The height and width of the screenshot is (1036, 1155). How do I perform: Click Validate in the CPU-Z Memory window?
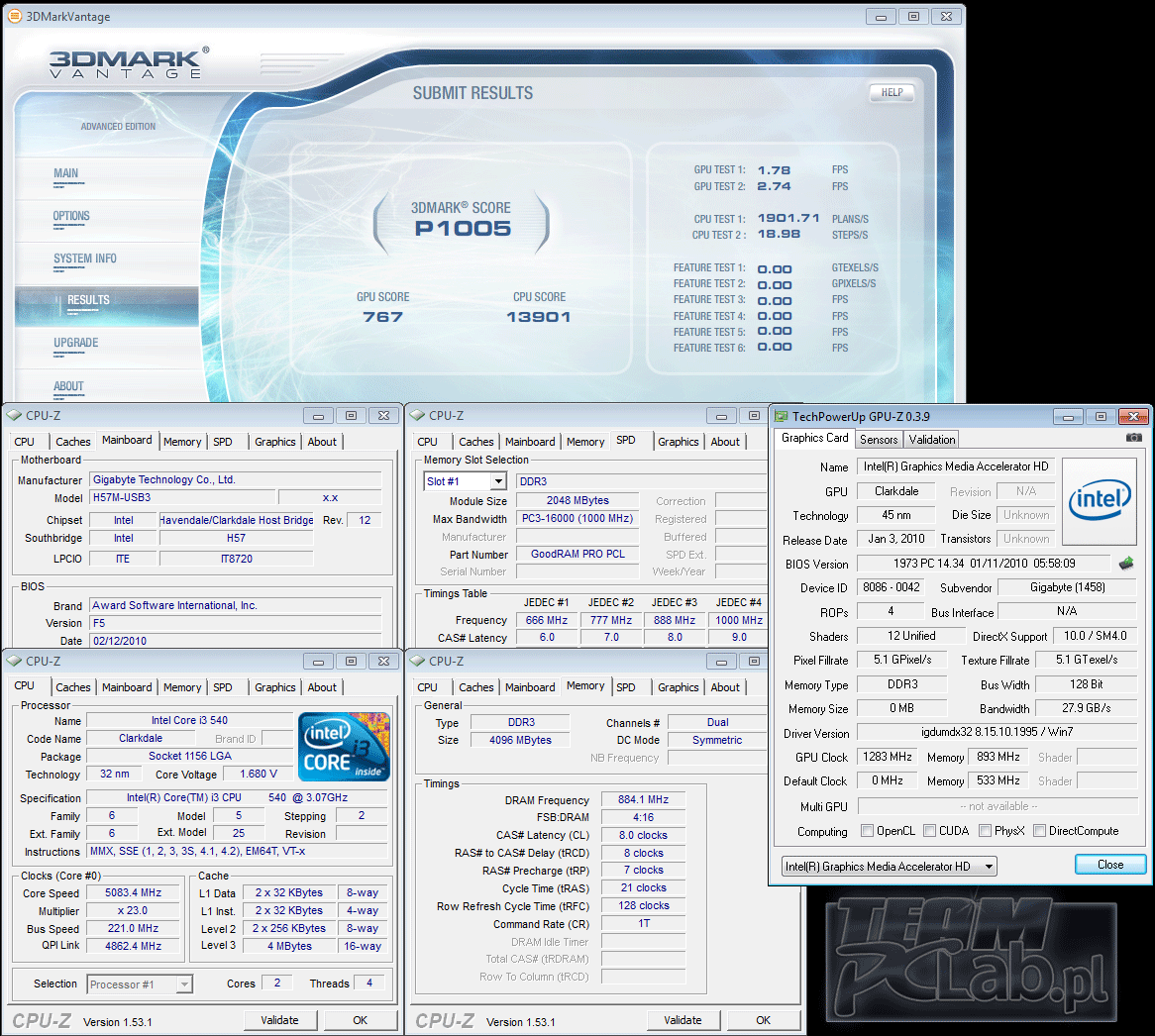[x=682, y=1020]
